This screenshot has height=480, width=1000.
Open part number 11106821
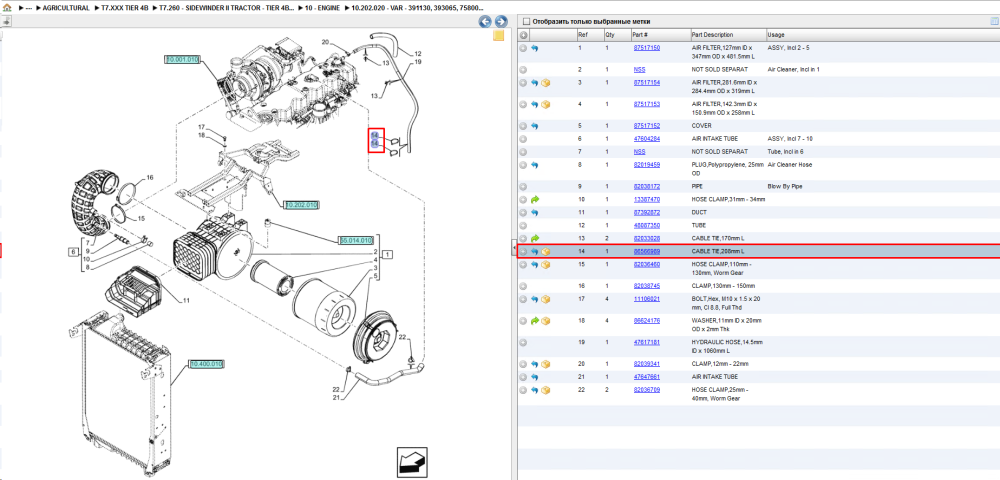pos(647,299)
